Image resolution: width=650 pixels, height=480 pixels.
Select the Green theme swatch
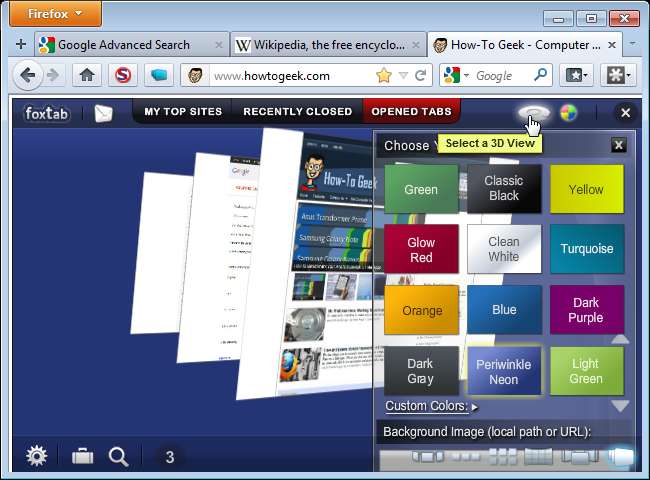coord(421,189)
